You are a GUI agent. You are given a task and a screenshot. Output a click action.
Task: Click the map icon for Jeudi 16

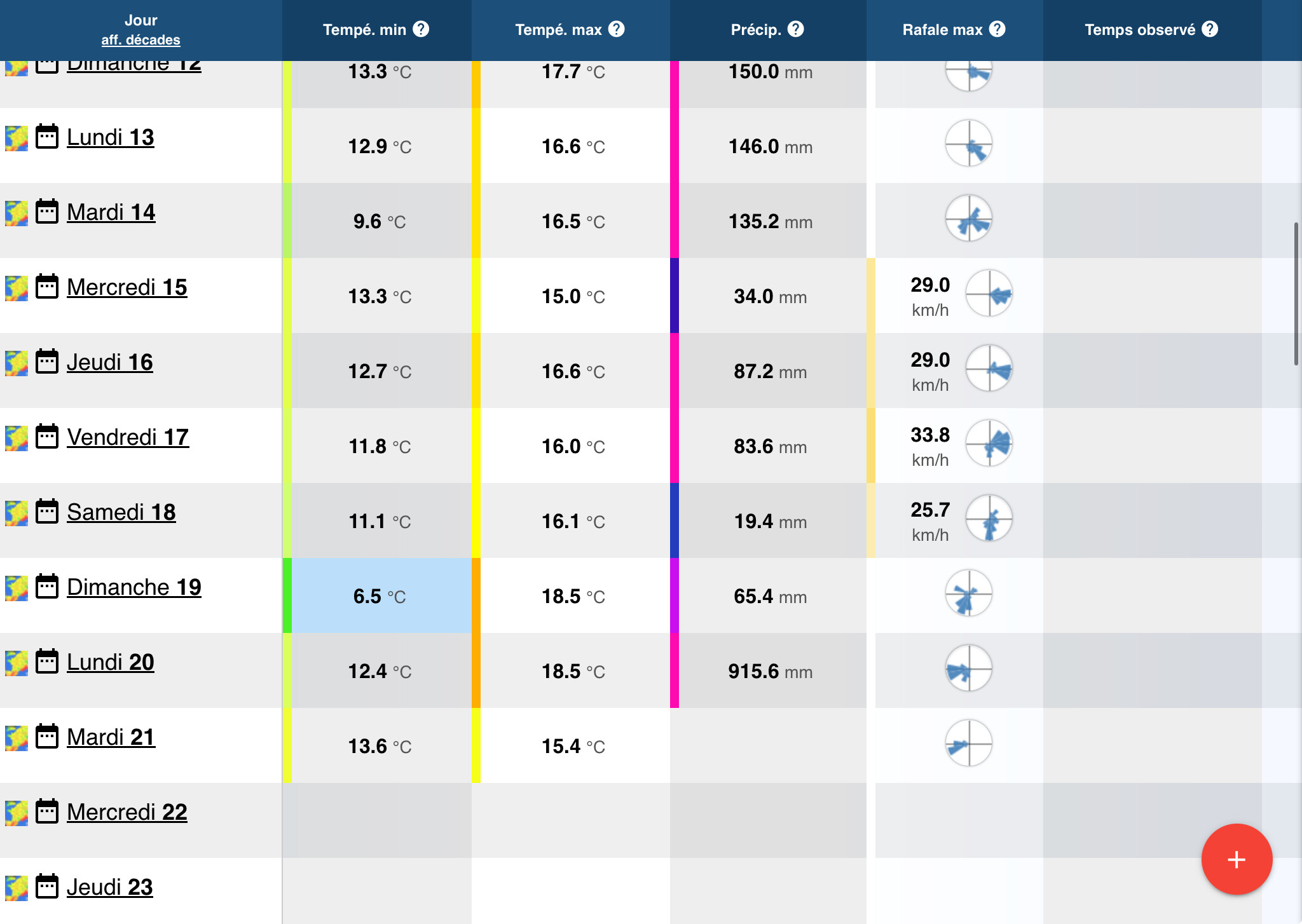coord(17,363)
